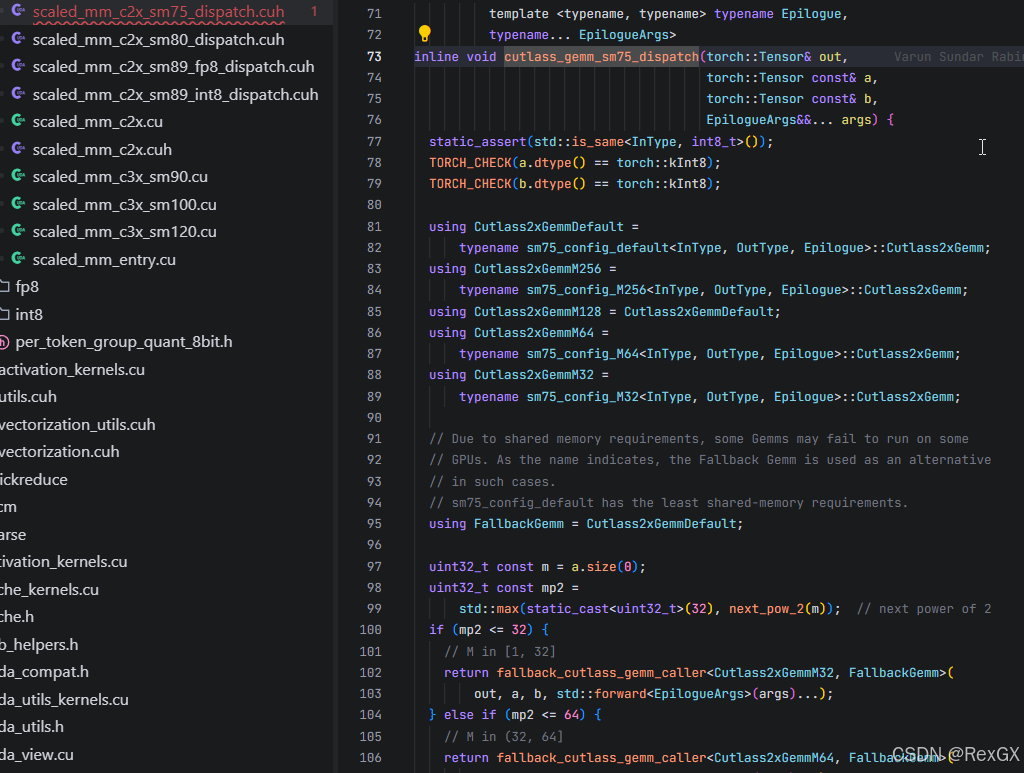Click line number 100 in the gutter
The image size is (1024, 773).
point(370,629)
